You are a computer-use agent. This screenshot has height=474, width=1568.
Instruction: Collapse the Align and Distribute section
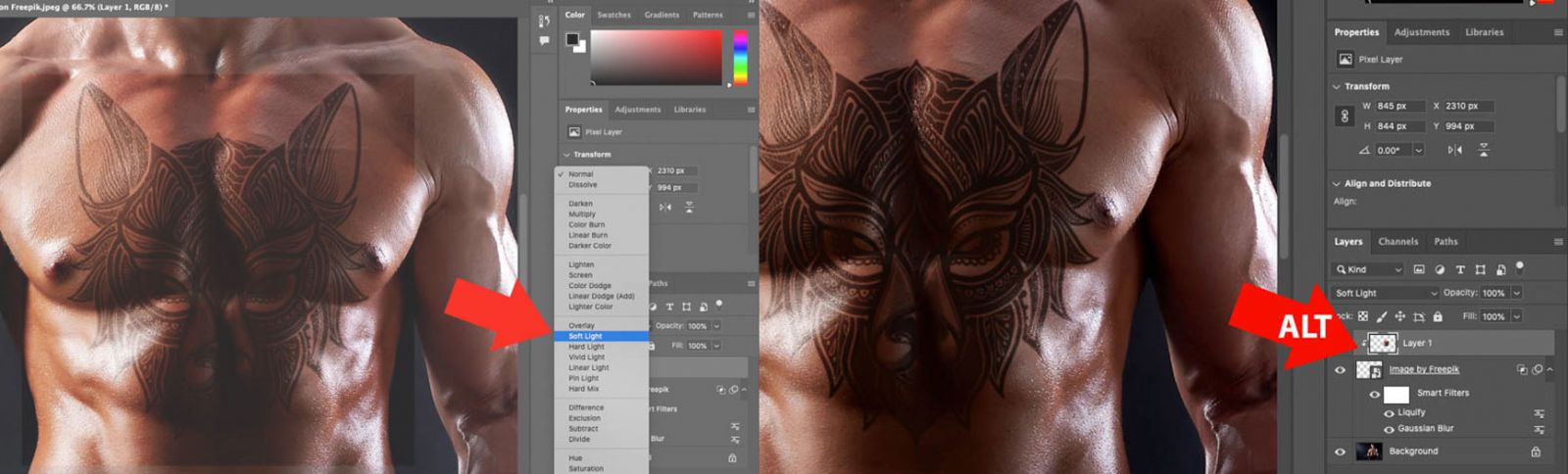1337,183
